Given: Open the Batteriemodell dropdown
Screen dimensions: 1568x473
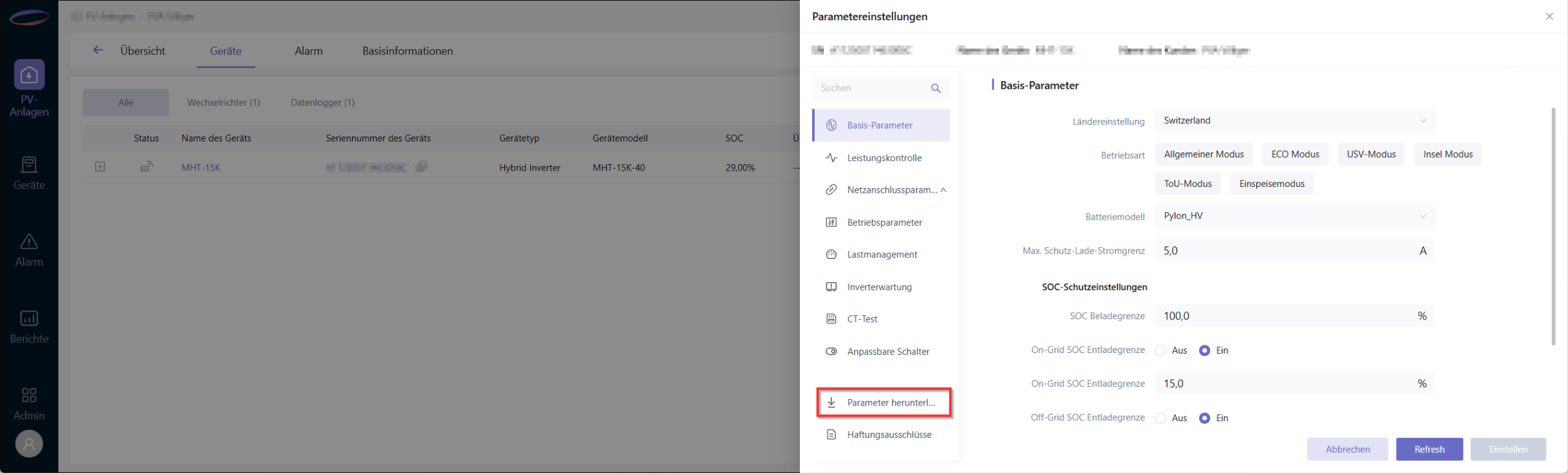Looking at the screenshot, I should (x=1294, y=216).
